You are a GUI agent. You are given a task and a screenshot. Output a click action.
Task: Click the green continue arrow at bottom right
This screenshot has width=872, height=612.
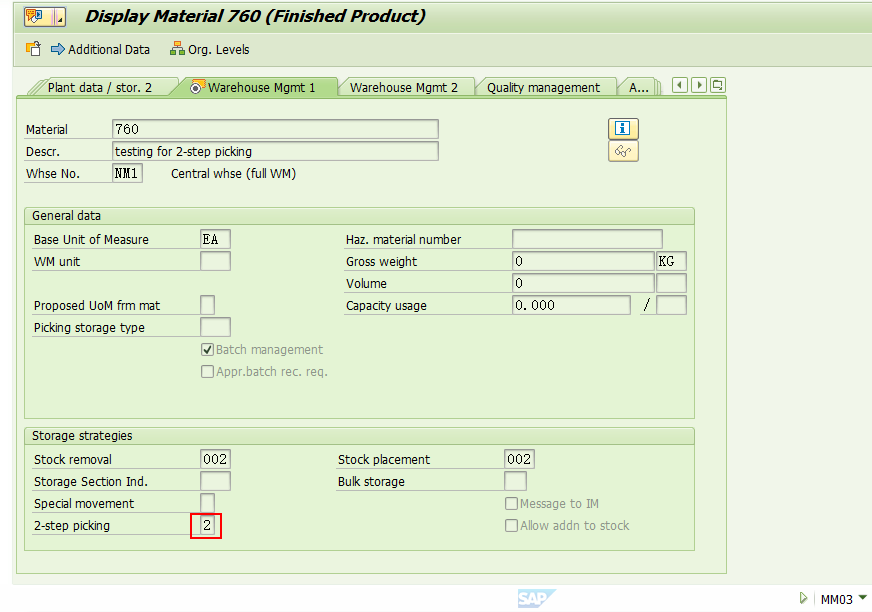point(804,597)
